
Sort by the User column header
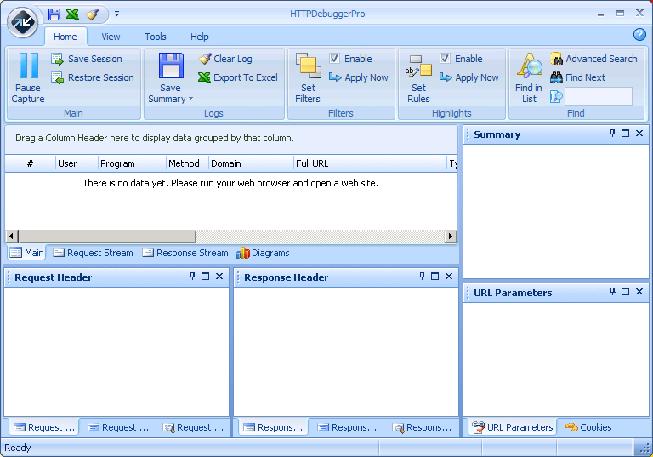click(77, 164)
